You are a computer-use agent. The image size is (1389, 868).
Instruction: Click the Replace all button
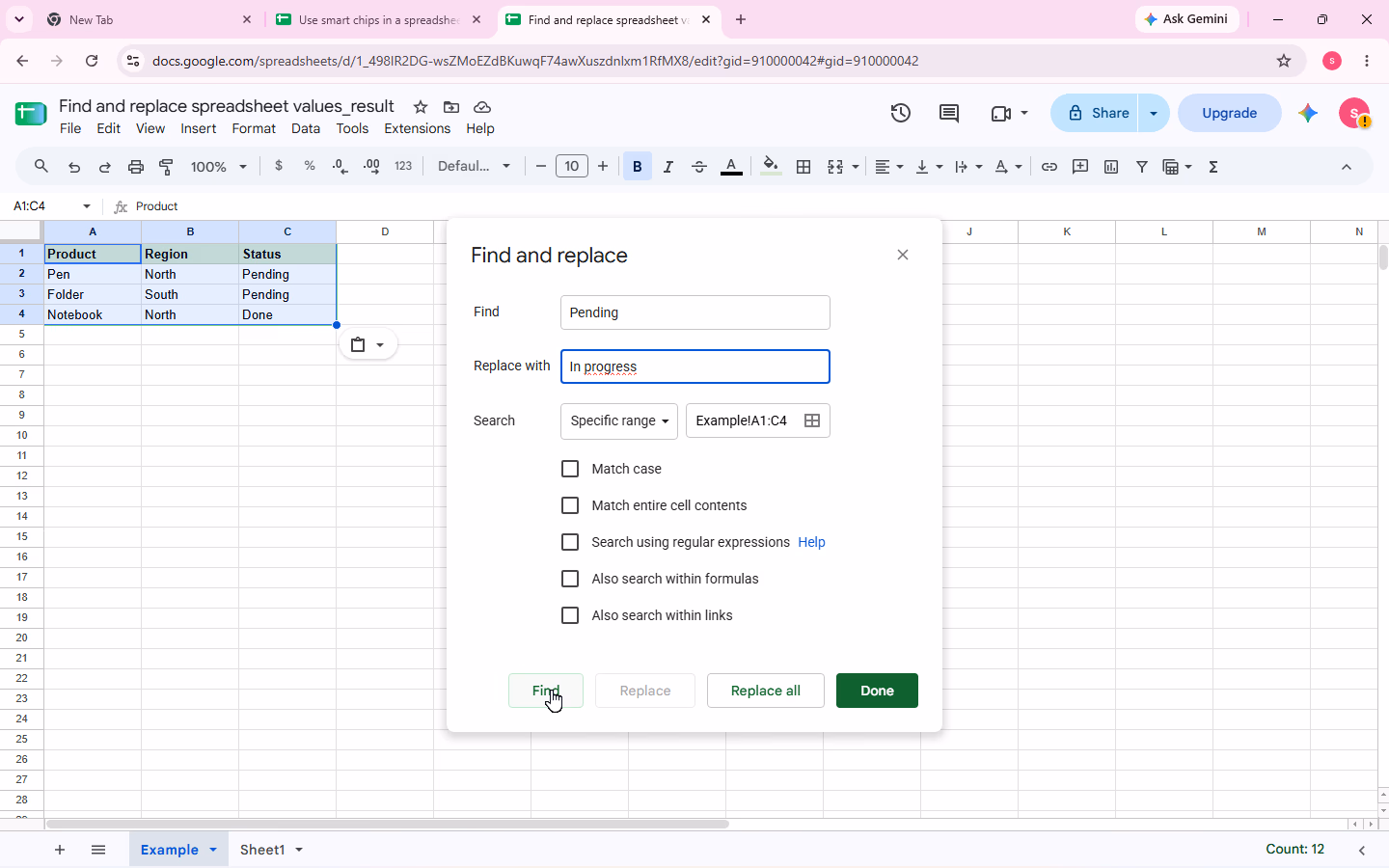(766, 691)
